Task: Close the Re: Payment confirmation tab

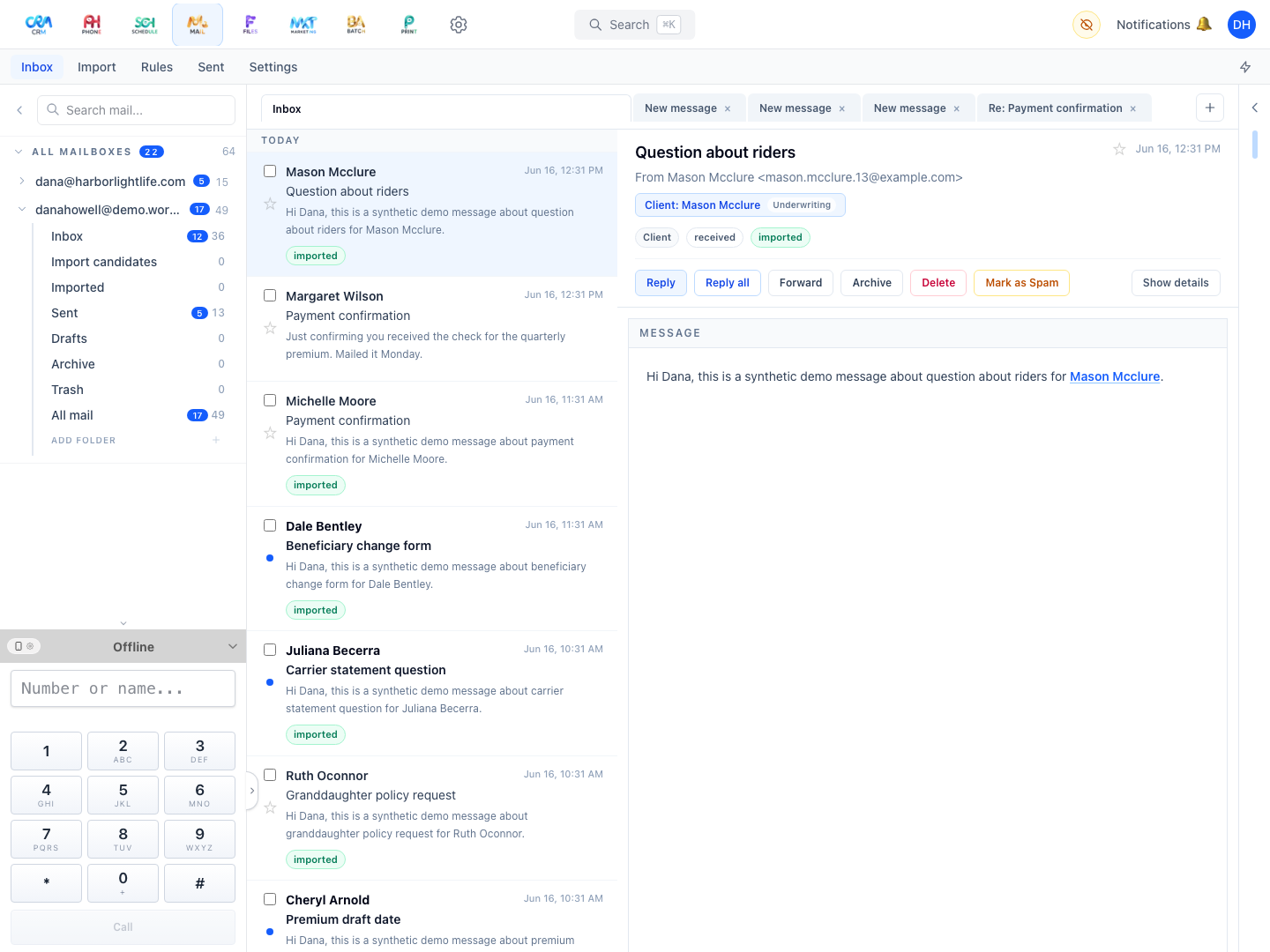Action: 1133,108
